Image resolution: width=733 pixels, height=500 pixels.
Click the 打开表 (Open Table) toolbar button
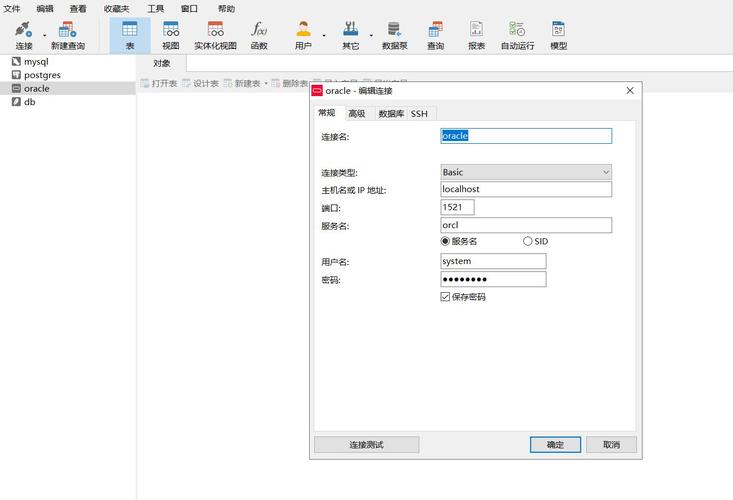click(159, 83)
